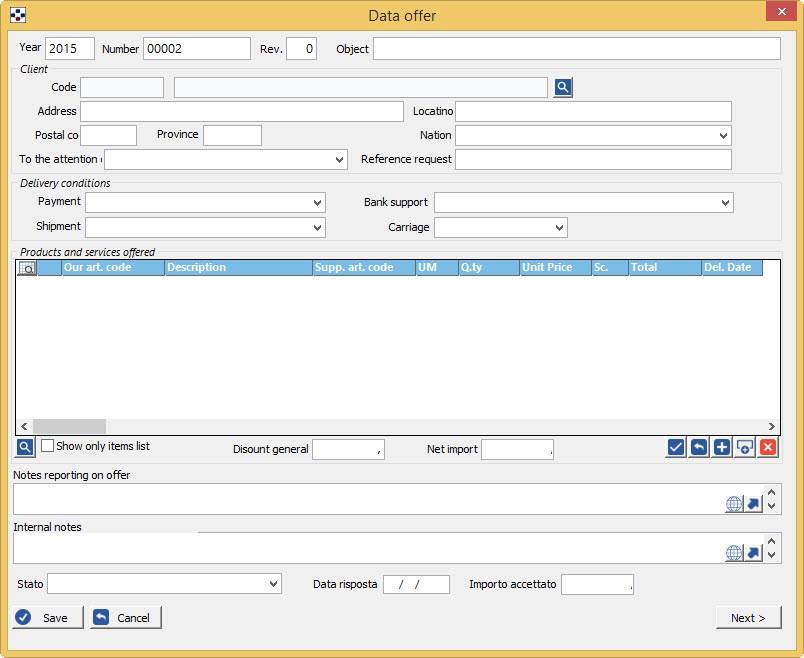804x658 pixels.
Task: Click the Next > button
Action: click(748, 618)
